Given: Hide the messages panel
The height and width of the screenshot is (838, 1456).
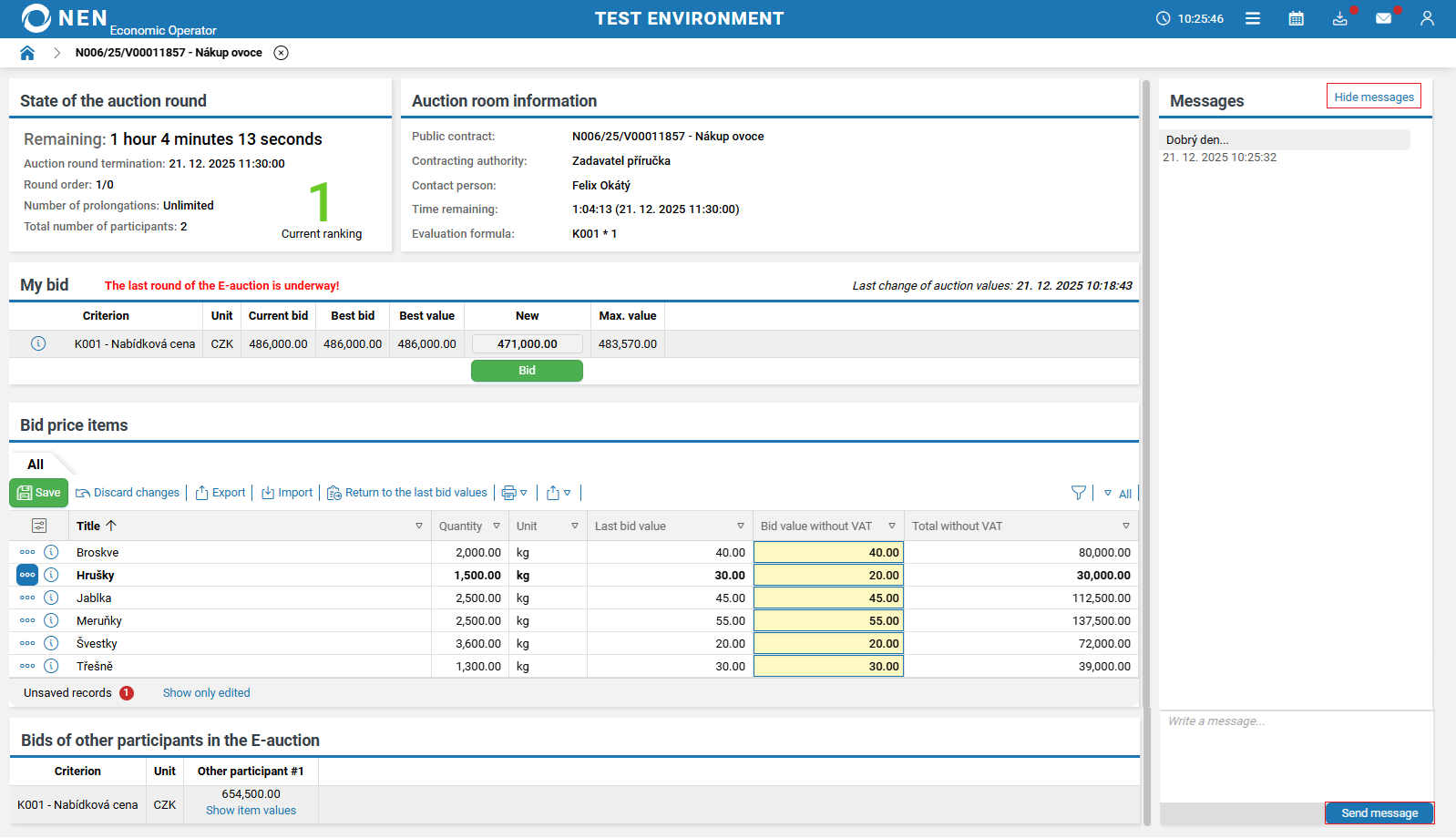Looking at the screenshot, I should point(1373,97).
